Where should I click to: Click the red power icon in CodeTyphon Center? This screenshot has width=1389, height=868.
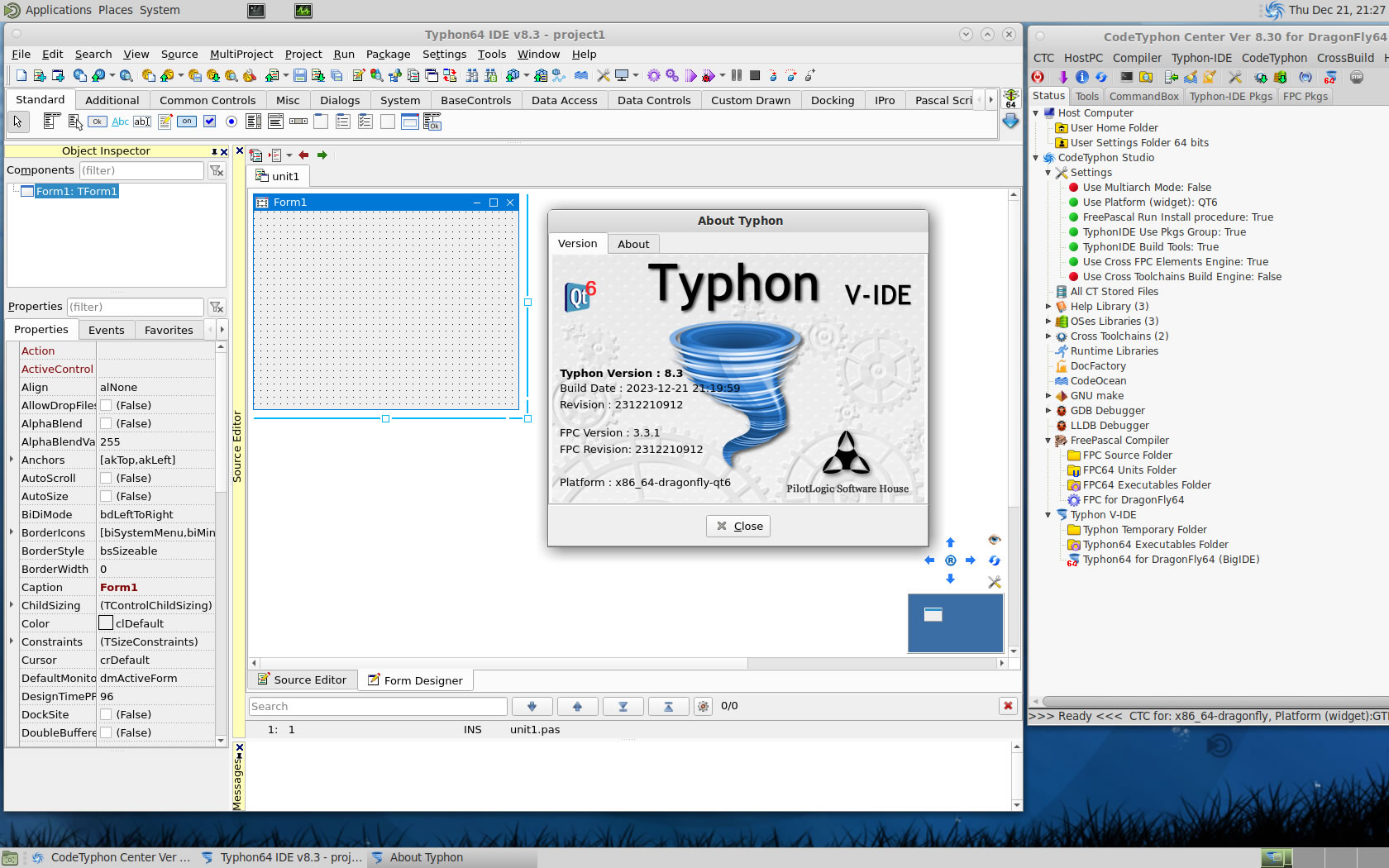1038,77
